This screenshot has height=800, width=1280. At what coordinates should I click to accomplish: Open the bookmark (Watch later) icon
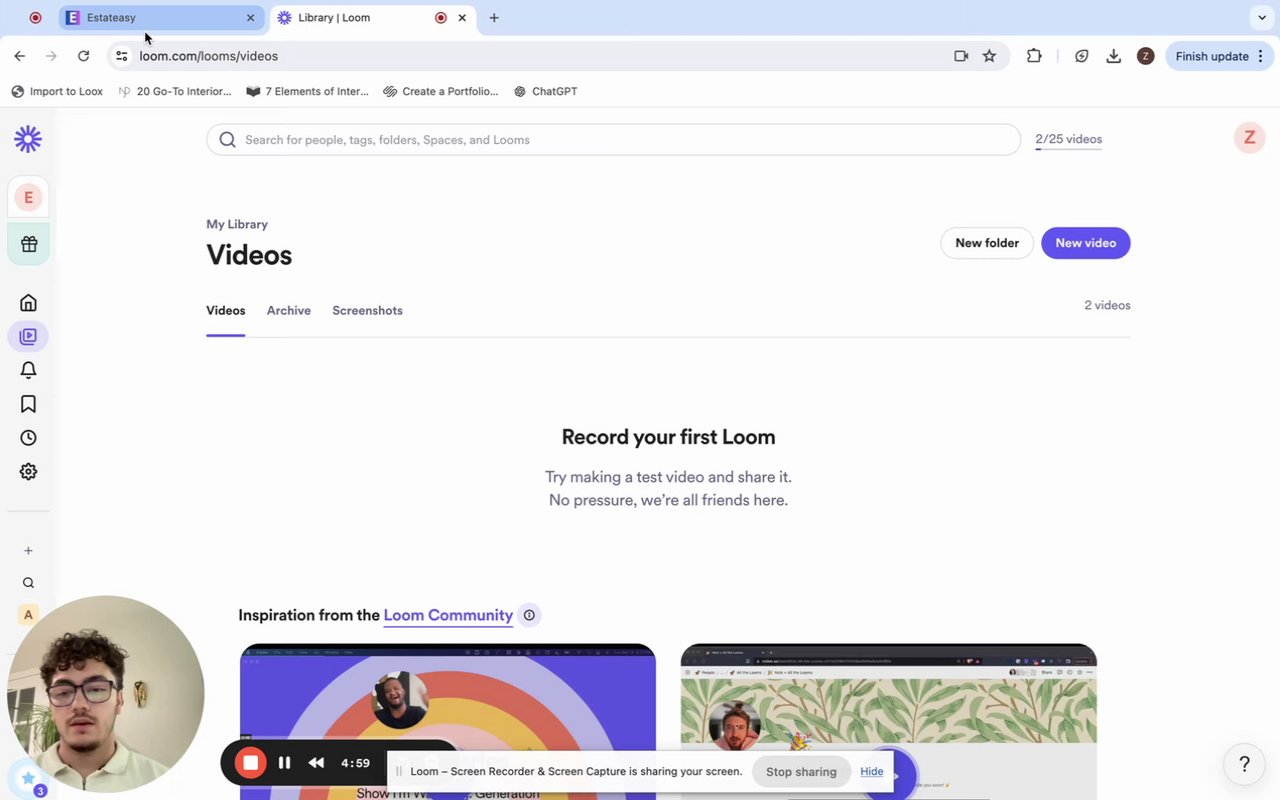[x=28, y=404]
